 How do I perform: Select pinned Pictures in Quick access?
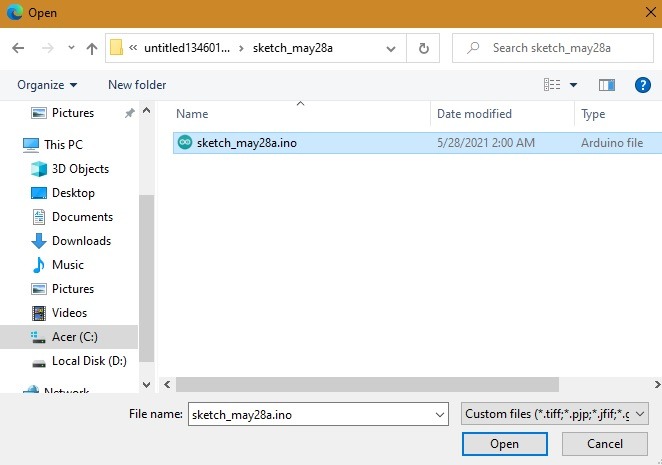tap(72, 113)
